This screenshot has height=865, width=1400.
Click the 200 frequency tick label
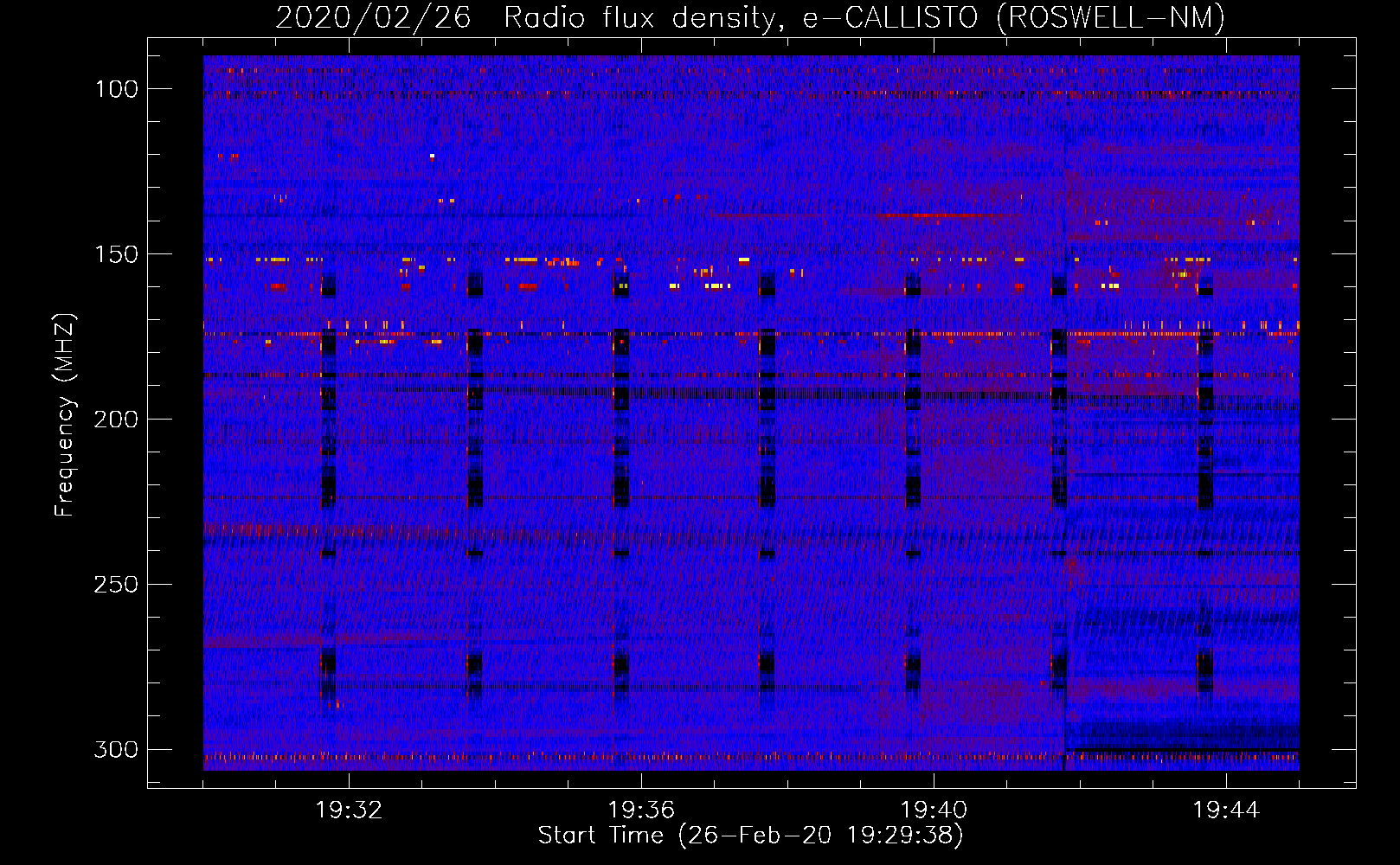(x=117, y=420)
